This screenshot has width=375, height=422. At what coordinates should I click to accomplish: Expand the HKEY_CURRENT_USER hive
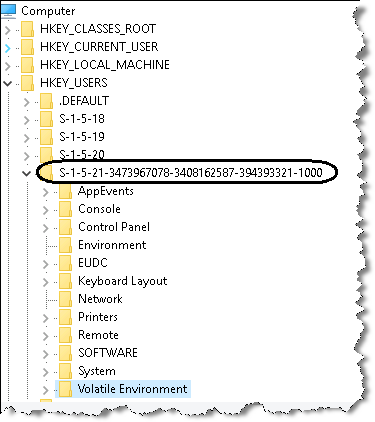[7, 48]
